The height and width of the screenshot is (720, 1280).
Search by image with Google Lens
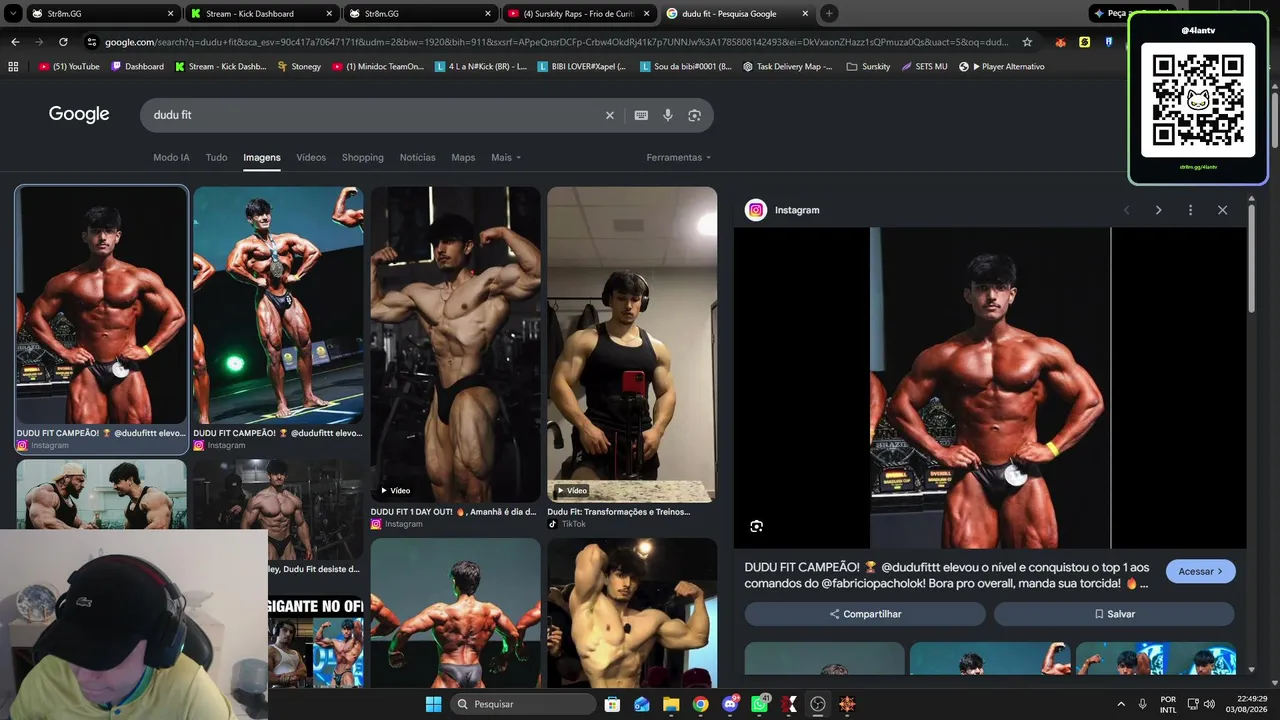coord(694,115)
